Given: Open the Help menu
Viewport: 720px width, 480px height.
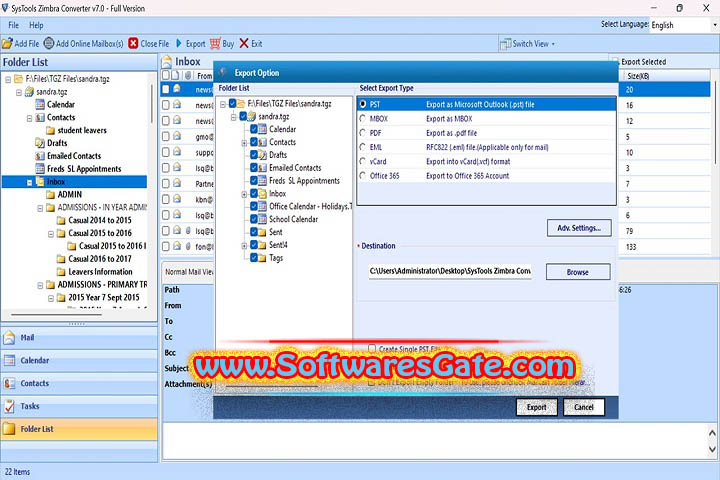Looking at the screenshot, I should click(36, 25).
